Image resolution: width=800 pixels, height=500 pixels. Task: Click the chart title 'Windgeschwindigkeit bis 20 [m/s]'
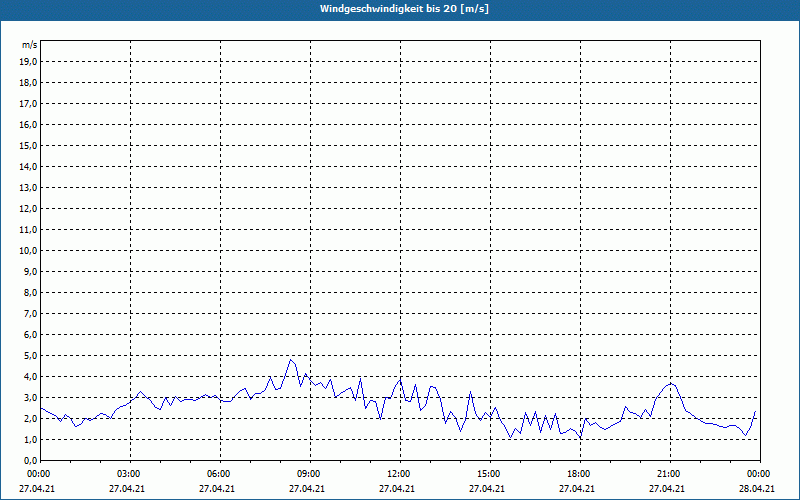coord(404,9)
